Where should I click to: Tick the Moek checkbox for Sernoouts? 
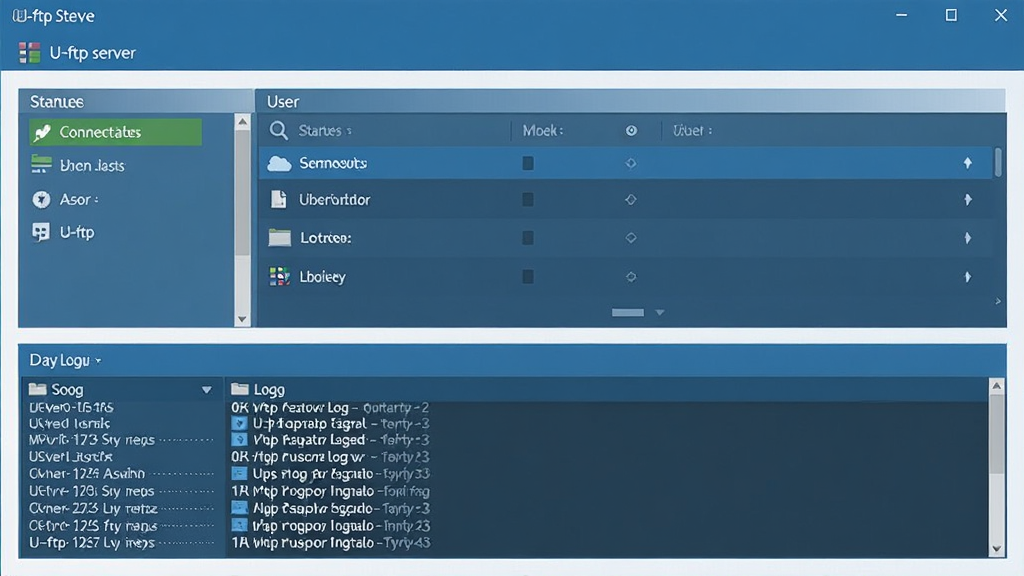[x=528, y=163]
